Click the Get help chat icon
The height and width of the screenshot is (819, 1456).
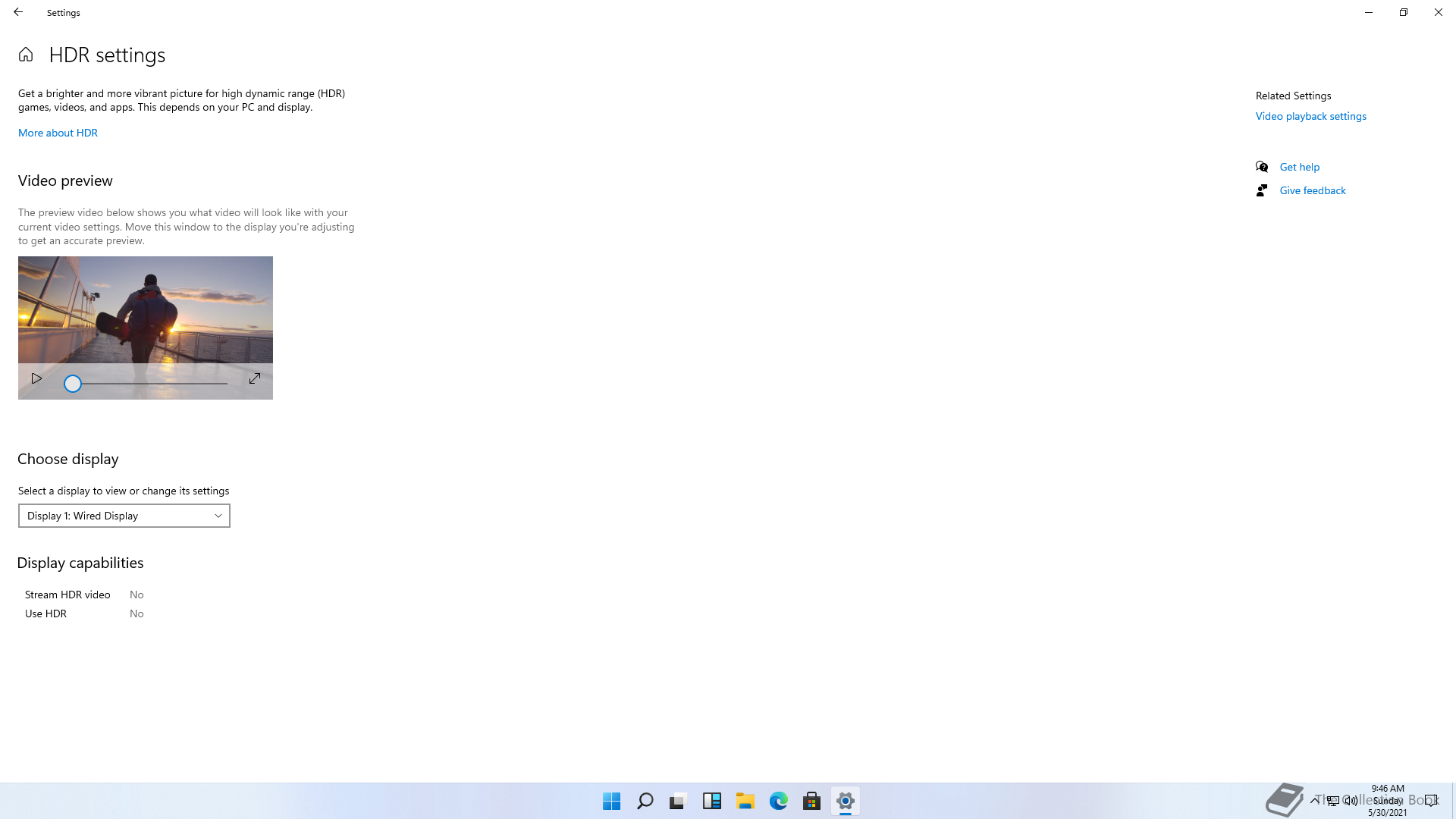click(x=1262, y=167)
